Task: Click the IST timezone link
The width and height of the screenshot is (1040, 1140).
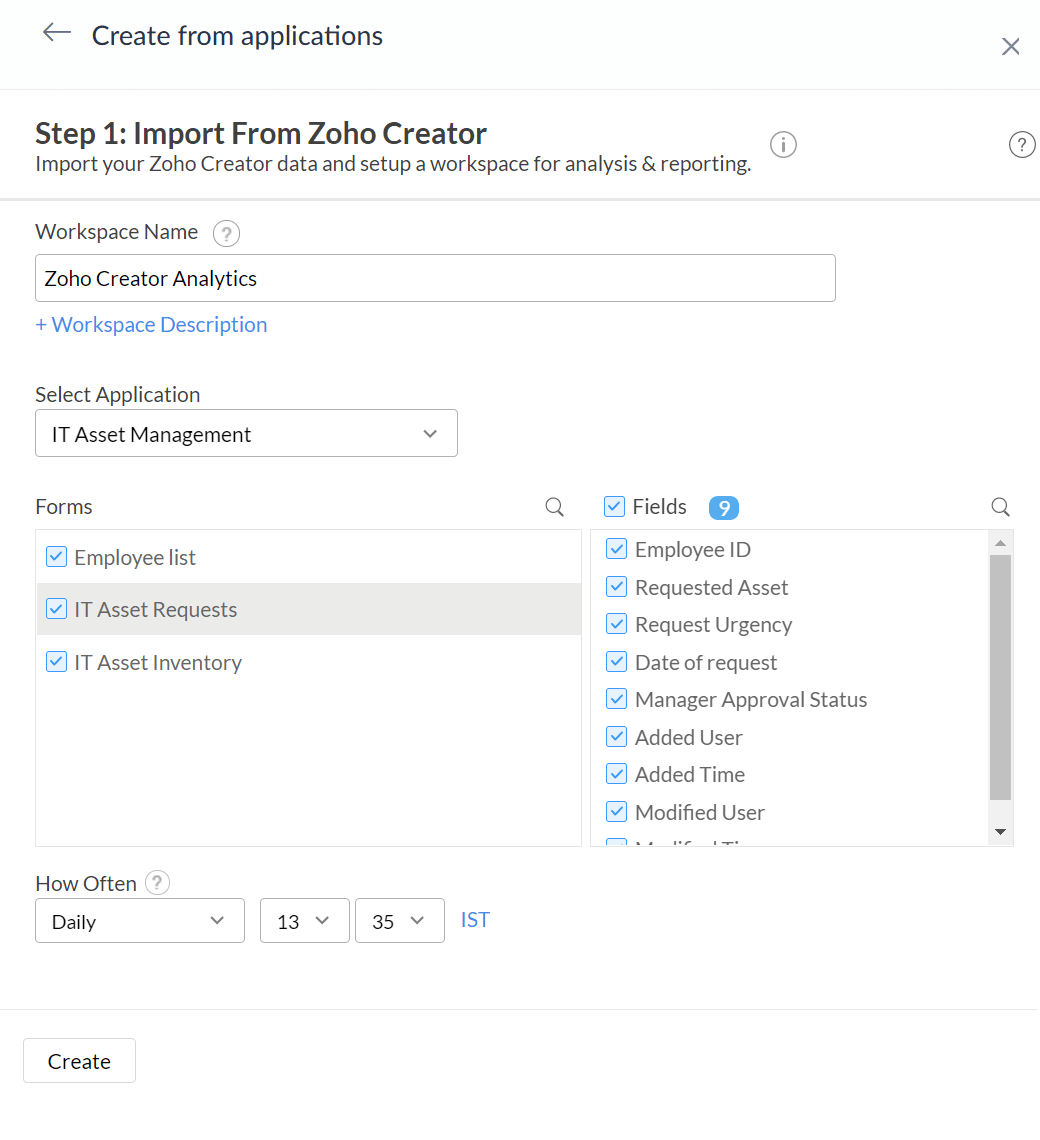Action: click(x=475, y=920)
